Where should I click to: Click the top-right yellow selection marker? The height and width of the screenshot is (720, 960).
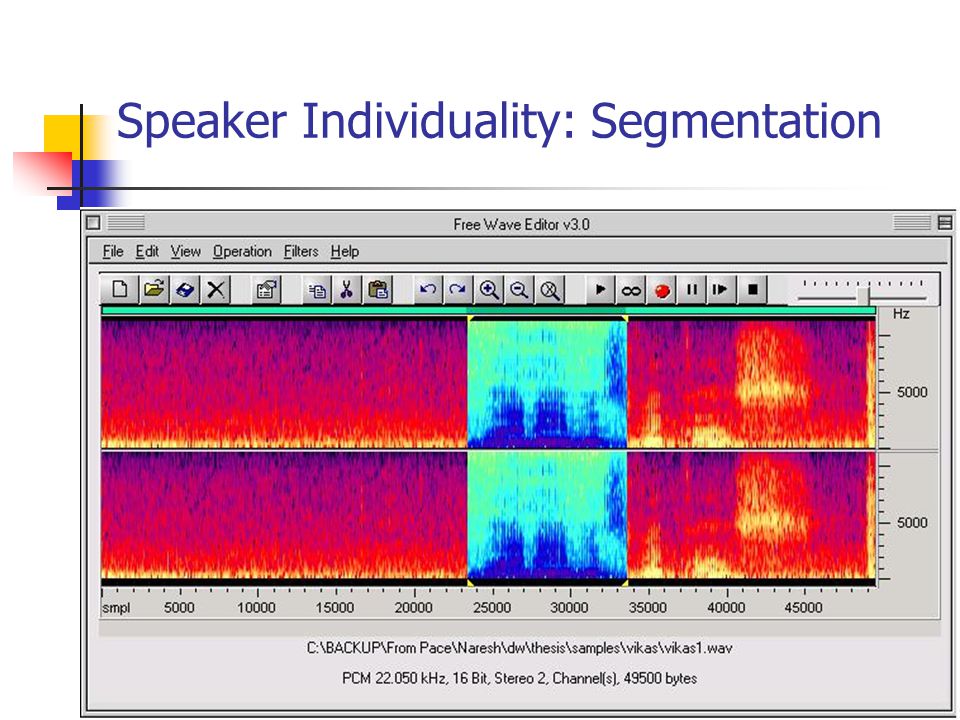(x=624, y=318)
